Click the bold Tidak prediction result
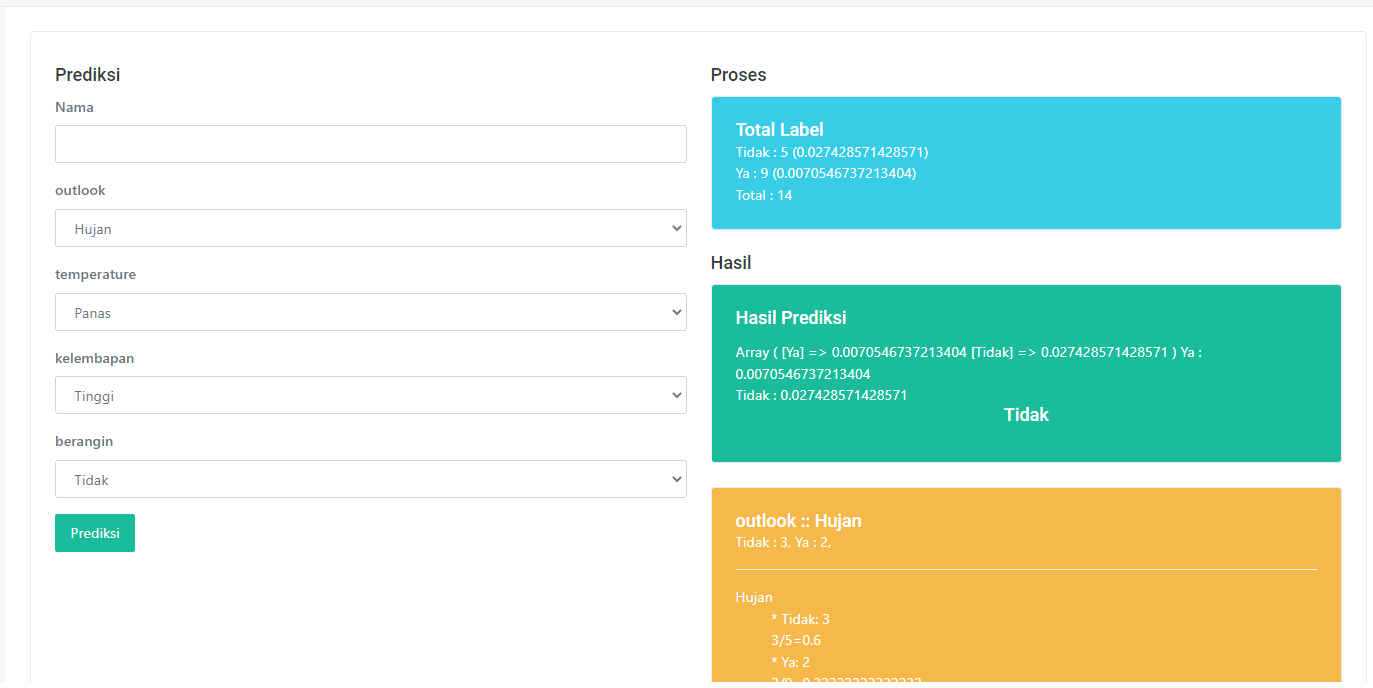The height and width of the screenshot is (688, 1373). [1026, 415]
